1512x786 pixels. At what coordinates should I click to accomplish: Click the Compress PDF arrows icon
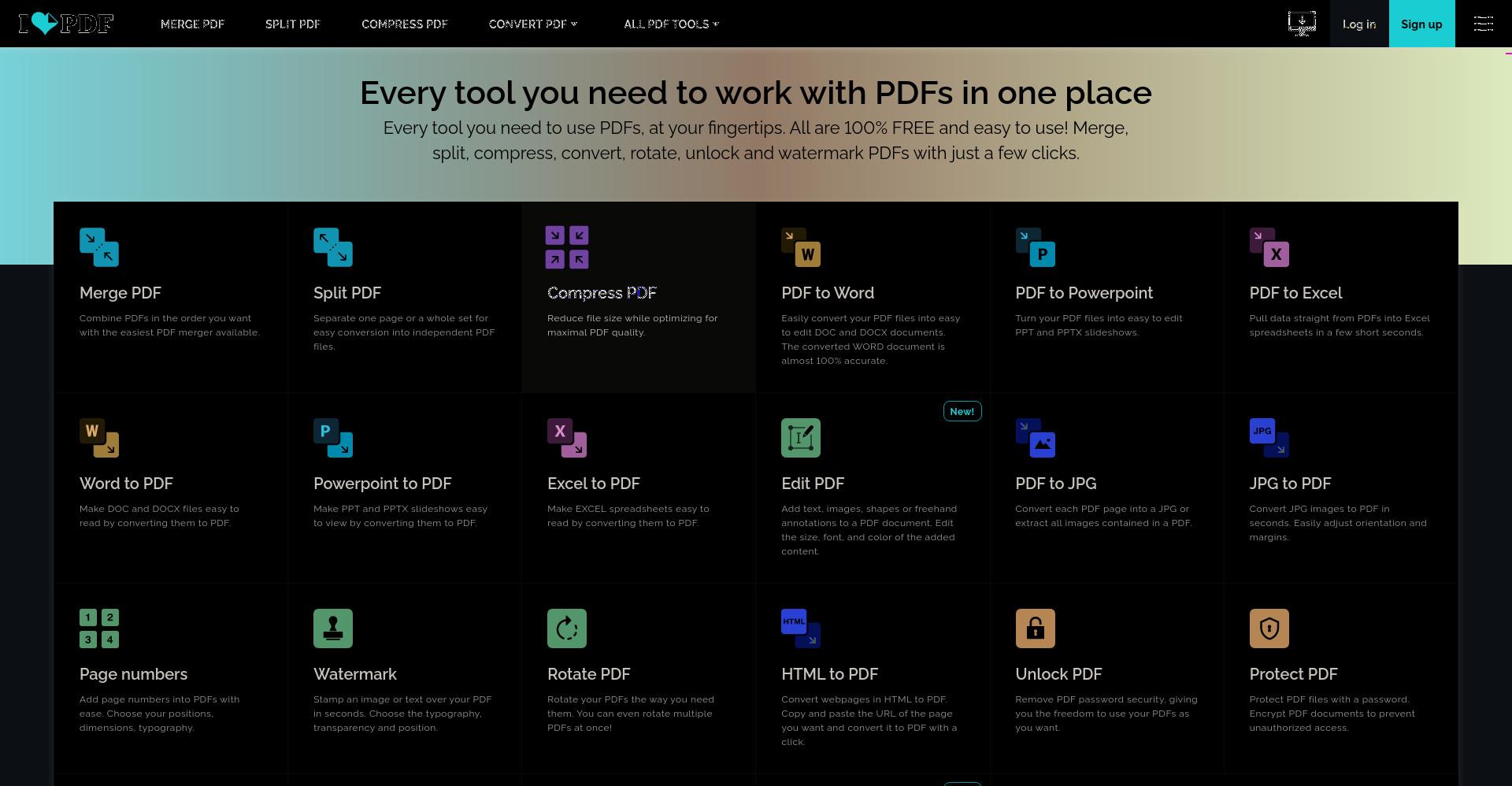click(567, 247)
